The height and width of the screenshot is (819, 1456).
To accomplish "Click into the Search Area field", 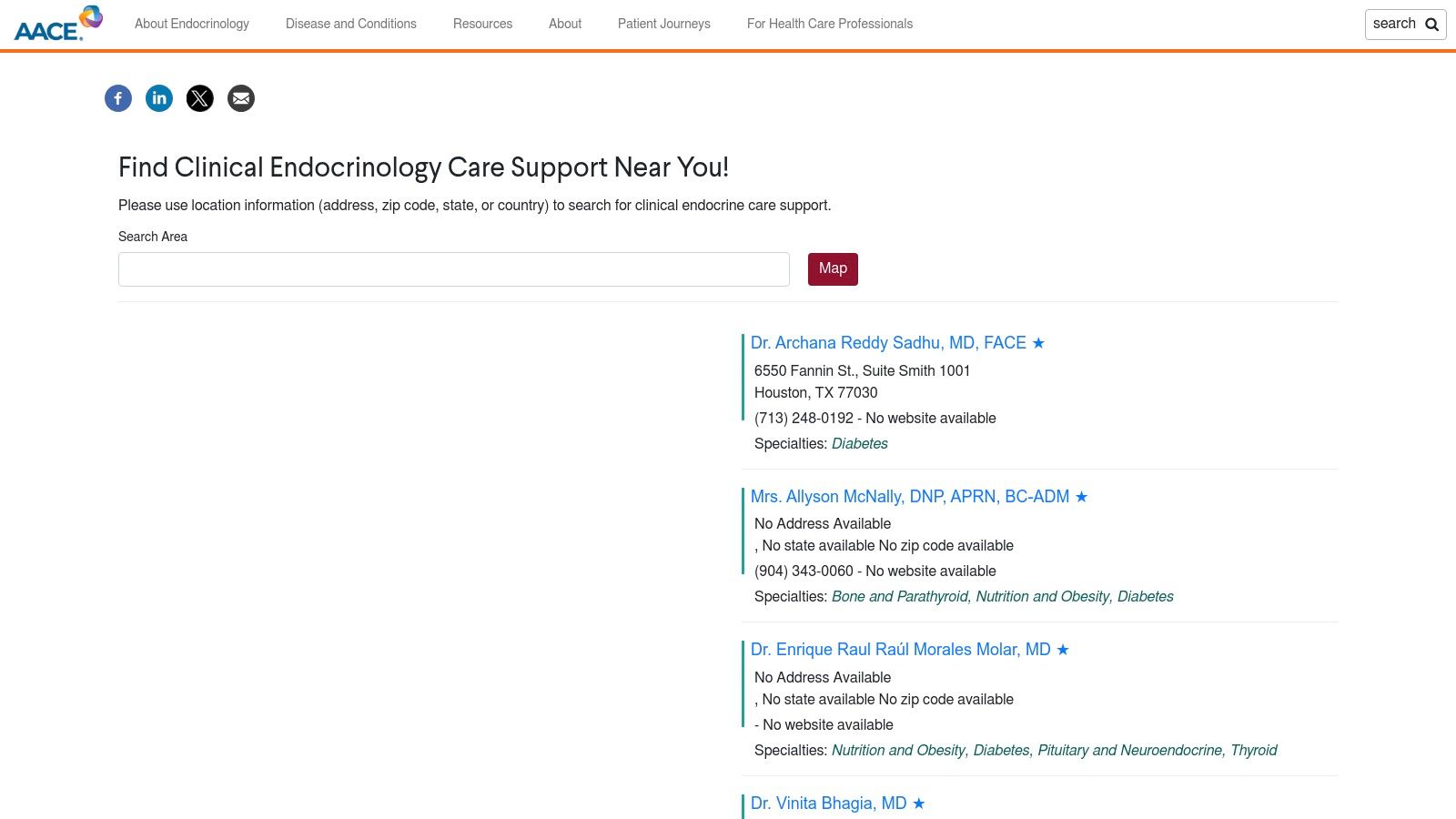I will coord(453,269).
